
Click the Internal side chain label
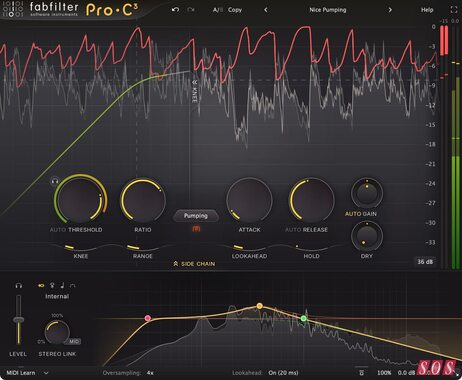pos(57,296)
